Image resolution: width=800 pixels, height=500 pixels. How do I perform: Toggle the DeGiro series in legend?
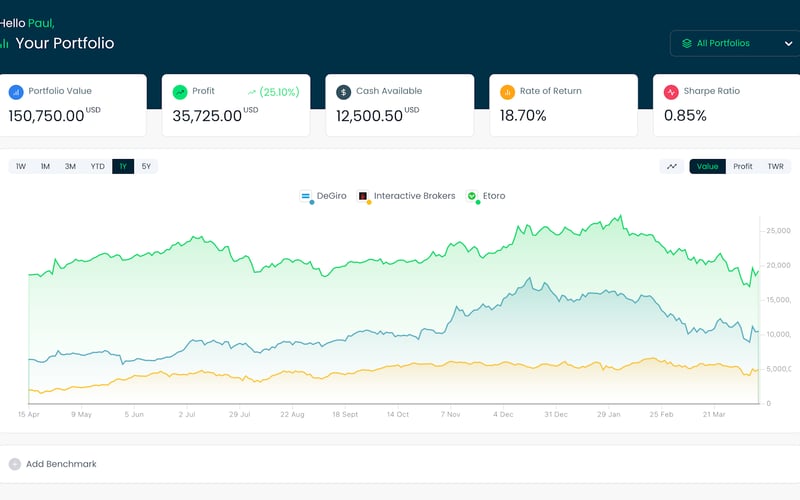tap(323, 196)
